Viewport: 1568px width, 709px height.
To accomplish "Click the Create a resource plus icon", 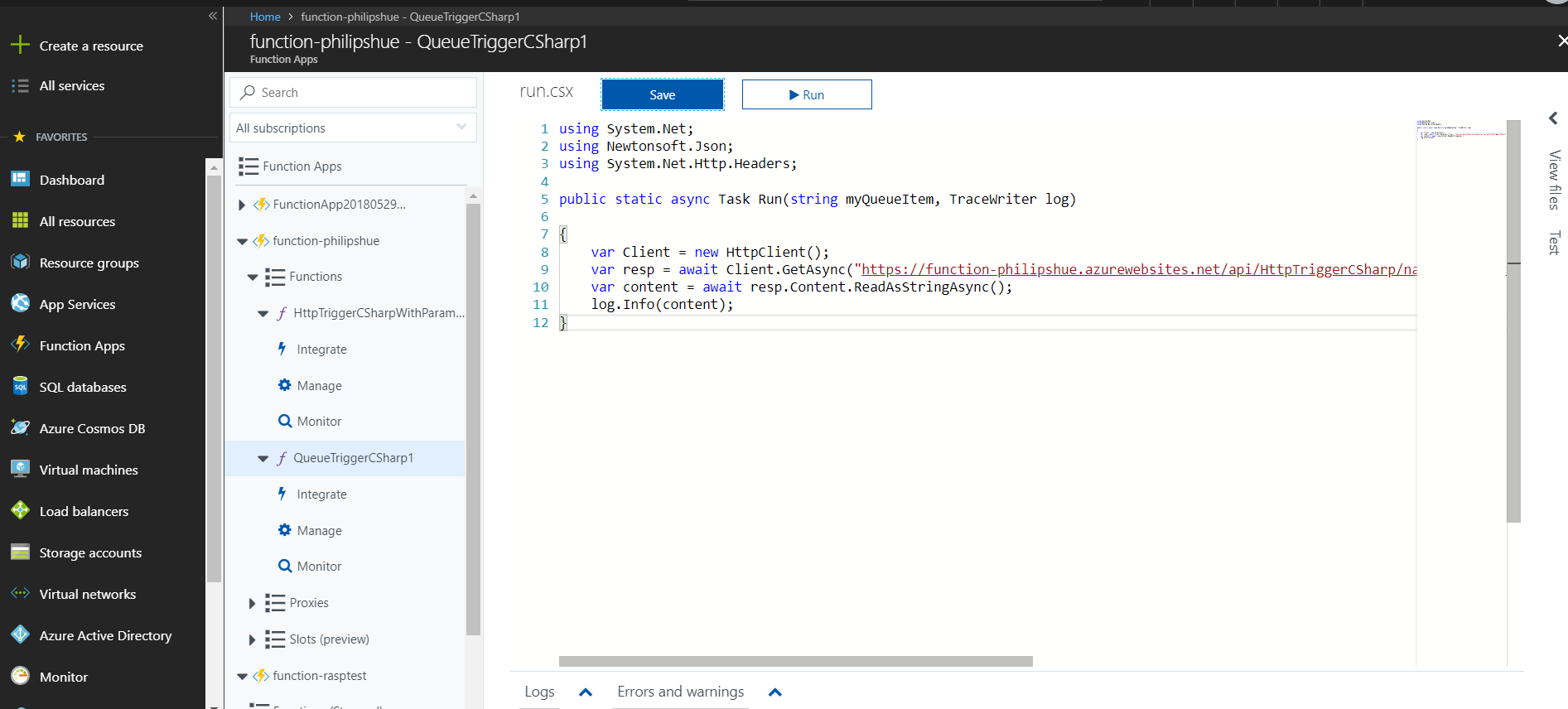I will pyautogui.click(x=20, y=46).
